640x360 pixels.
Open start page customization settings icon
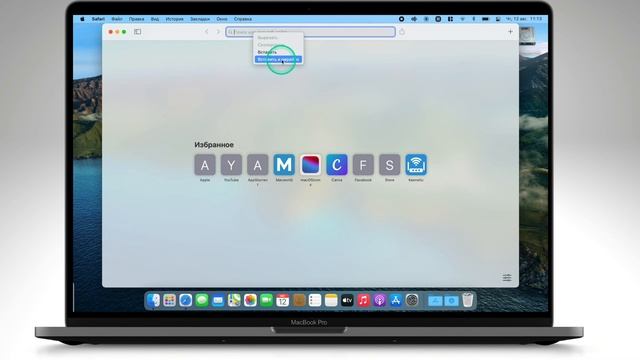(507, 278)
